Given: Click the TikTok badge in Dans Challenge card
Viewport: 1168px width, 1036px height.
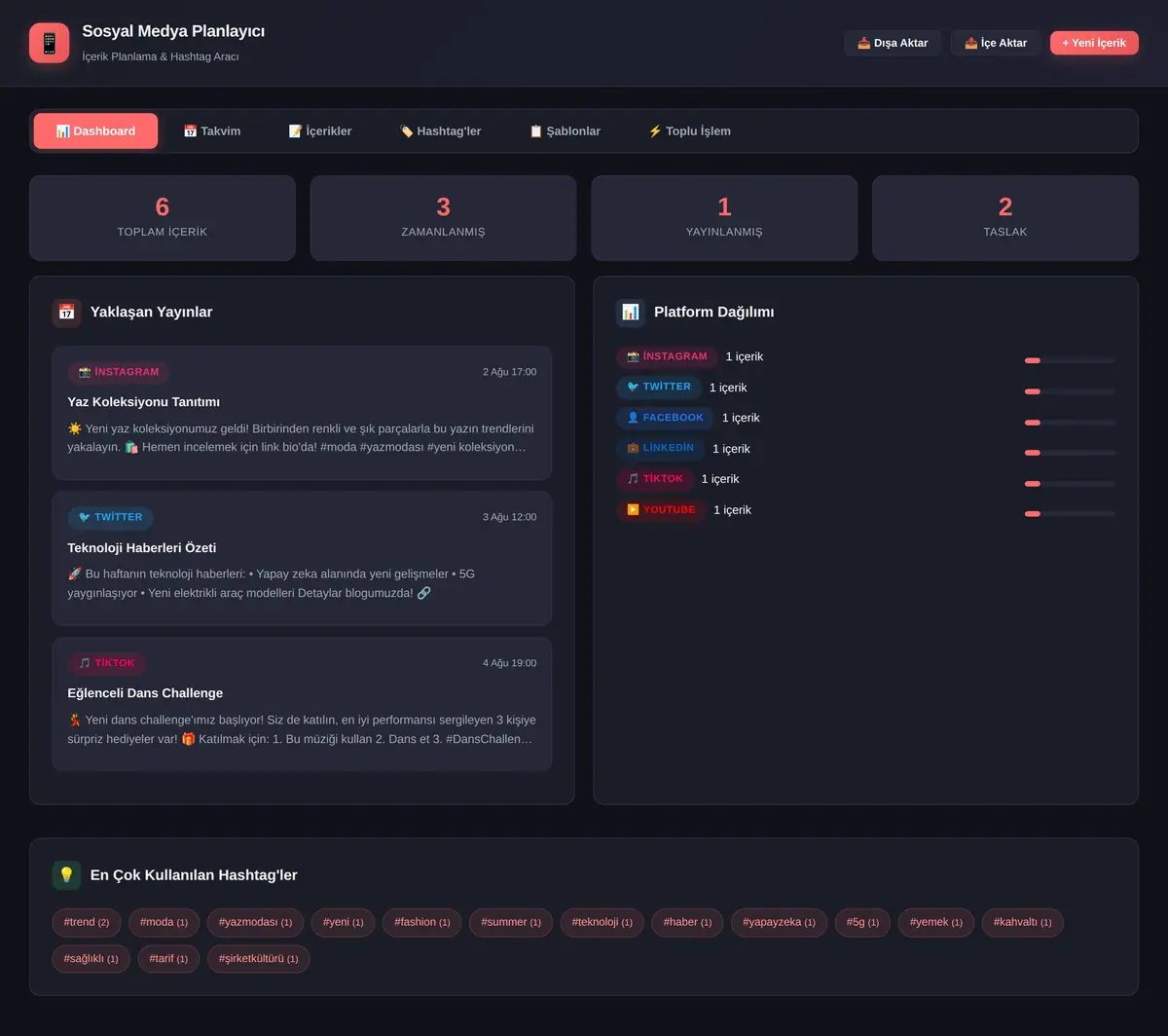Looking at the screenshot, I should pos(107,663).
